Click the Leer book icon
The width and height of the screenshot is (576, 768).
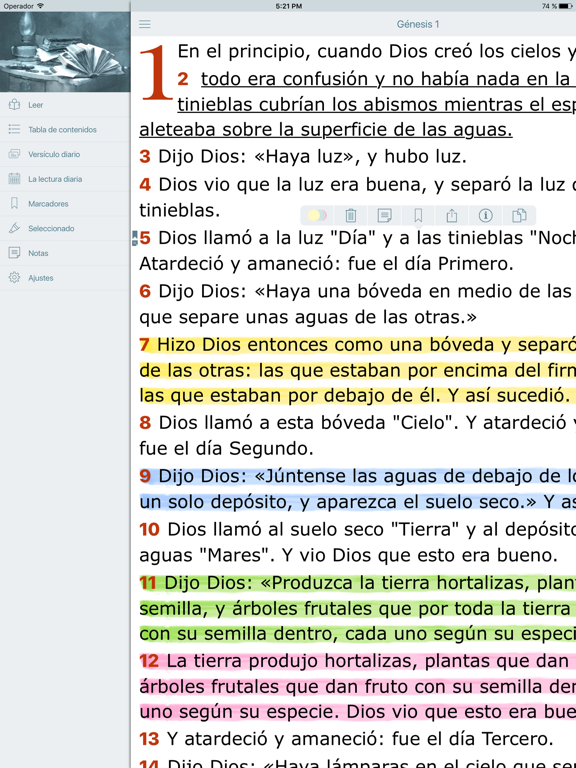[x=14, y=104]
